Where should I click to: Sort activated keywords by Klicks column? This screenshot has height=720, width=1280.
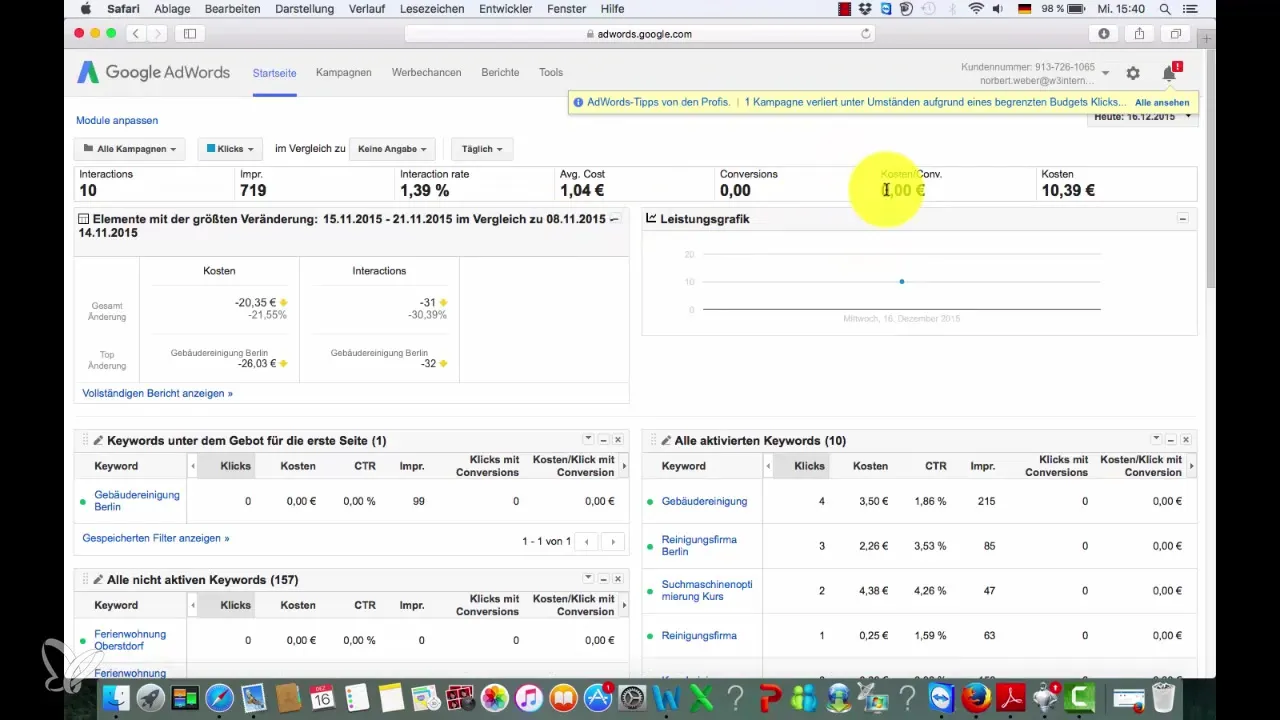809,466
